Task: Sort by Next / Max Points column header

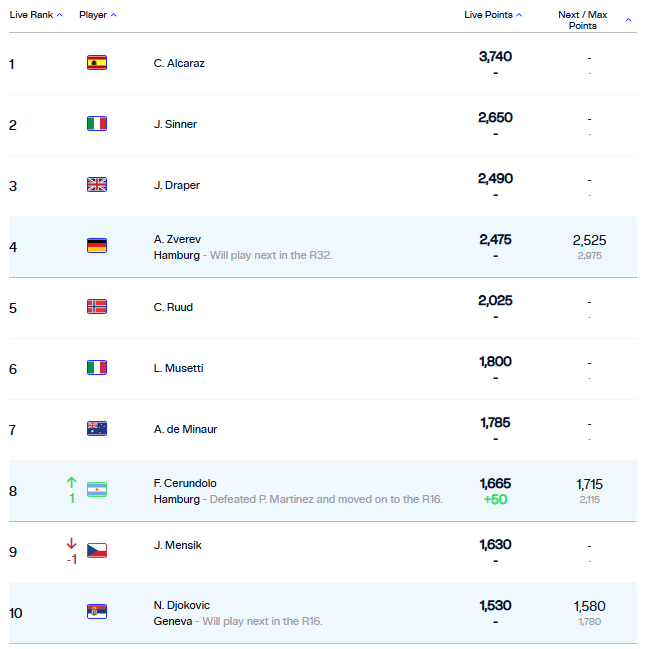Action: pos(584,20)
